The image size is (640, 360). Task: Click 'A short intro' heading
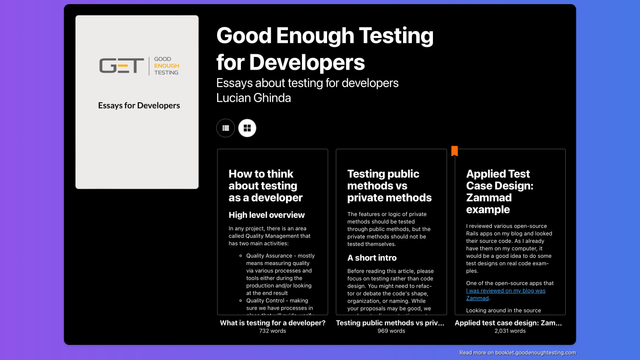tap(372, 258)
